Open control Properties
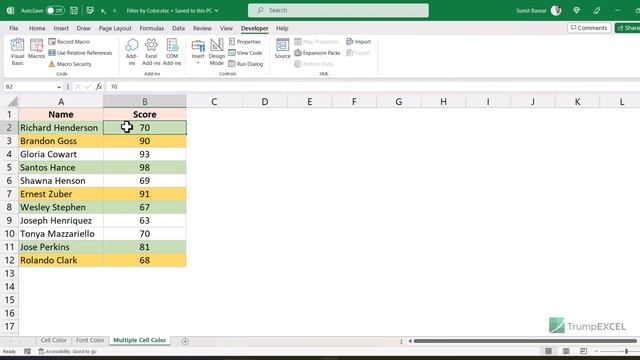 click(244, 42)
